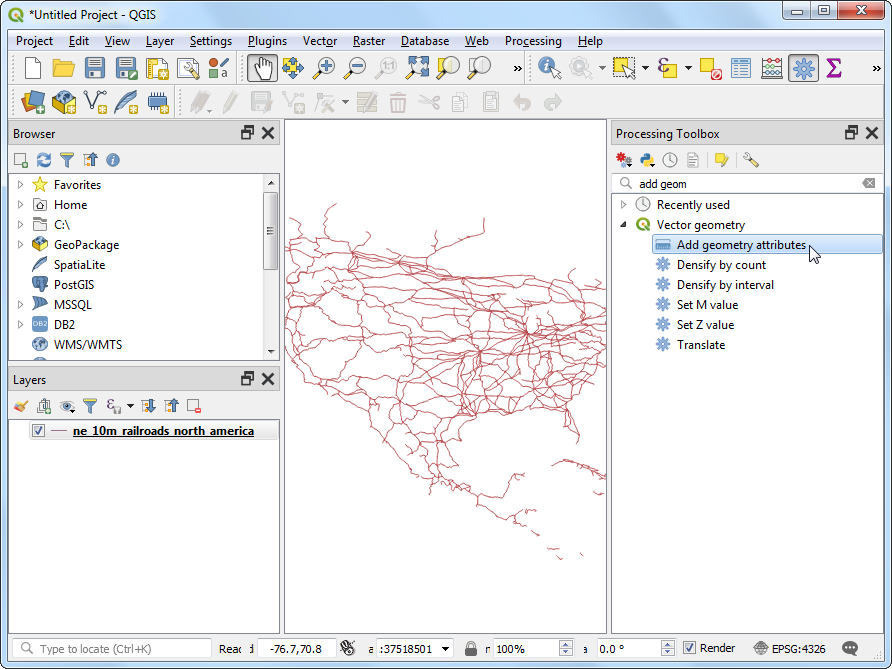This screenshot has width=892, height=669.
Task: Open the Python console icon in toolbox
Action: coord(647,160)
